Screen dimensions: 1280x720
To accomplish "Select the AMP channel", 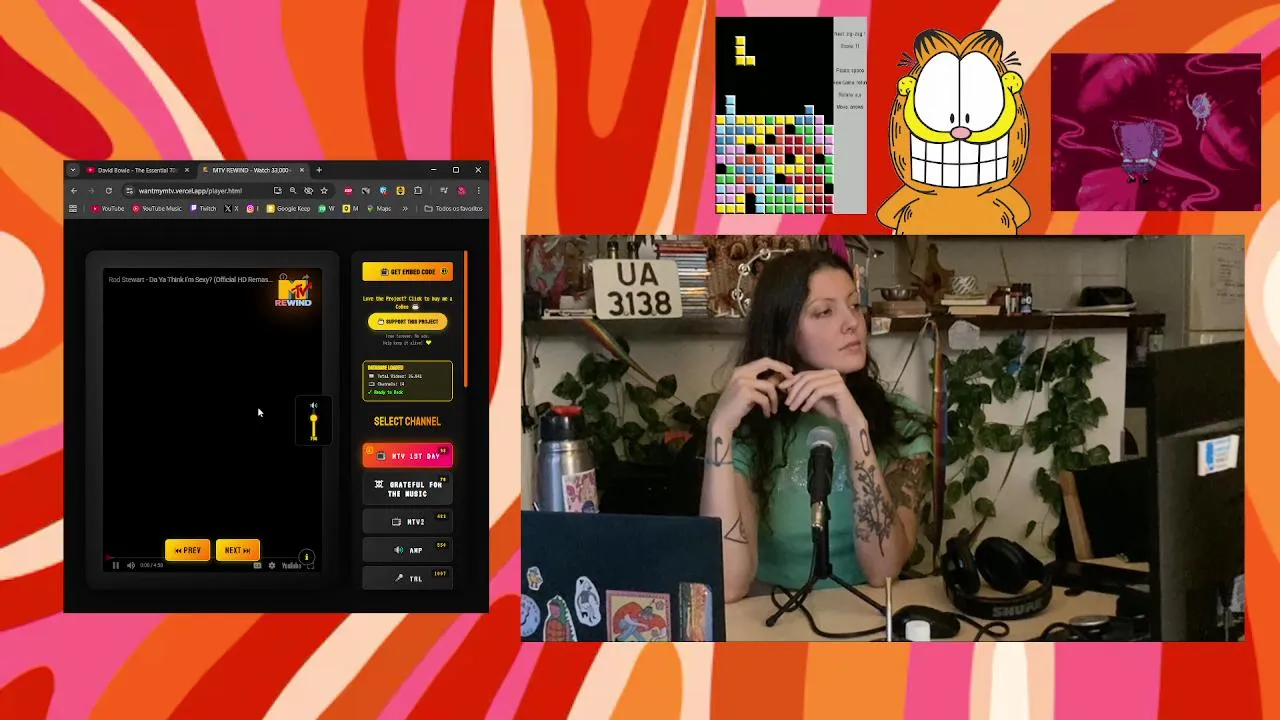I will click(x=407, y=550).
